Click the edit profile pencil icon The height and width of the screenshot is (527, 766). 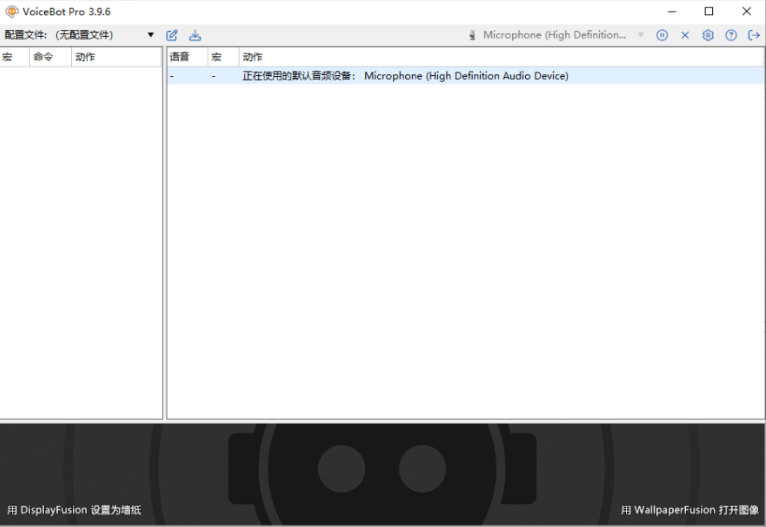[172, 35]
